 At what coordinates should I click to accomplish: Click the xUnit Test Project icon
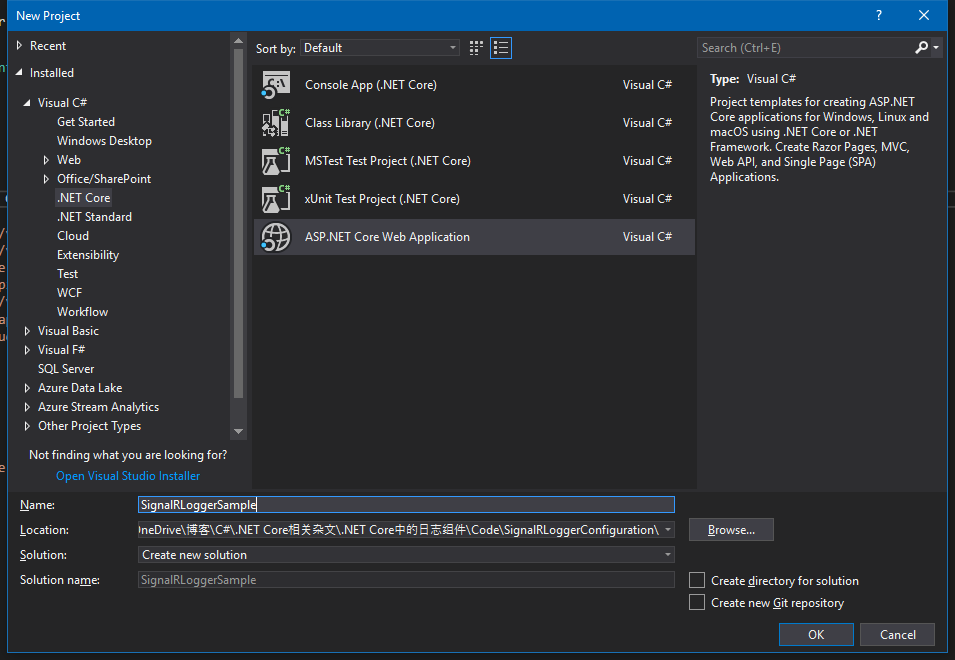pyautogui.click(x=276, y=199)
